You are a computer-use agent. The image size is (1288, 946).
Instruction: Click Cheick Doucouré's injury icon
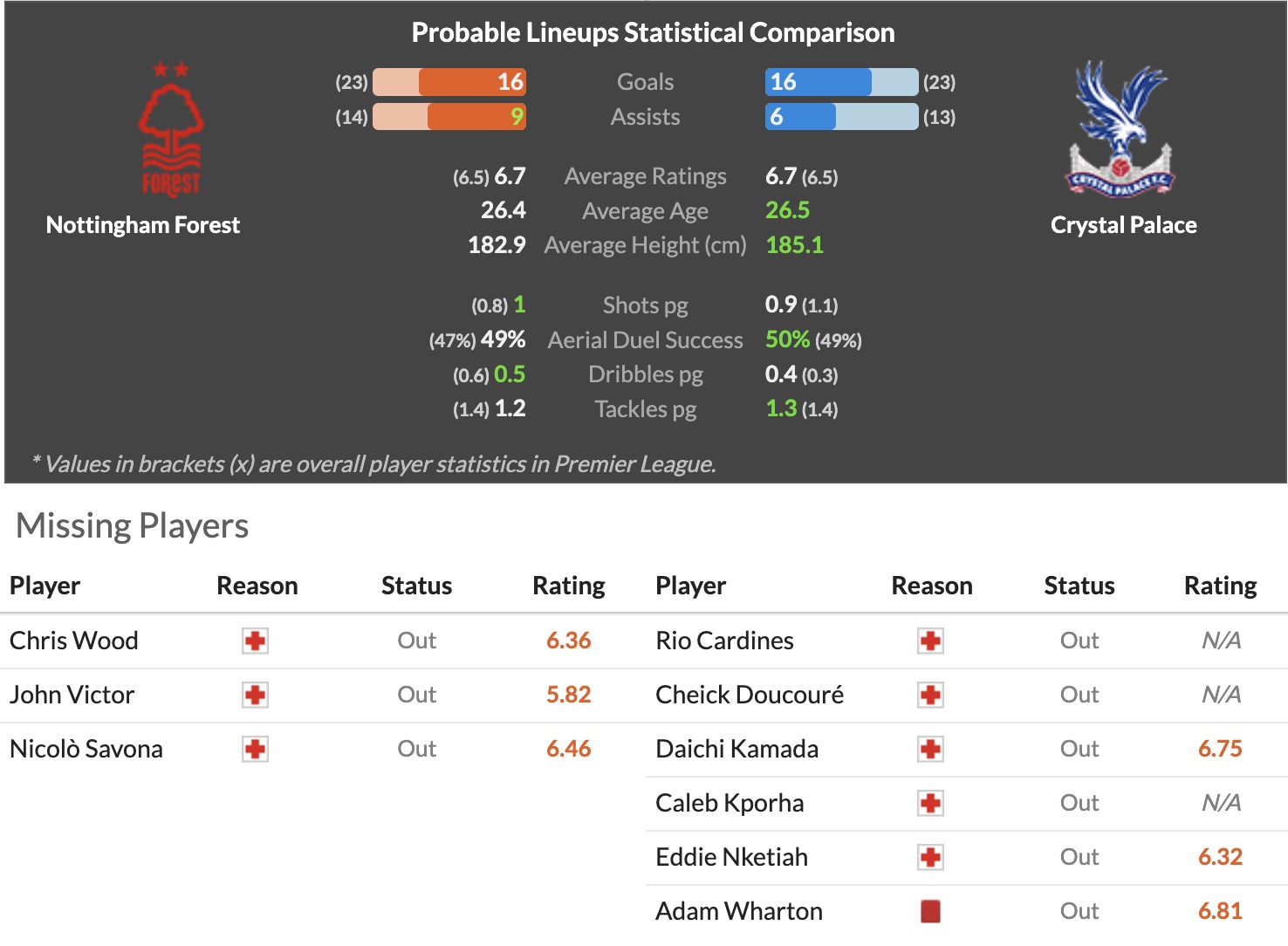[x=930, y=696]
